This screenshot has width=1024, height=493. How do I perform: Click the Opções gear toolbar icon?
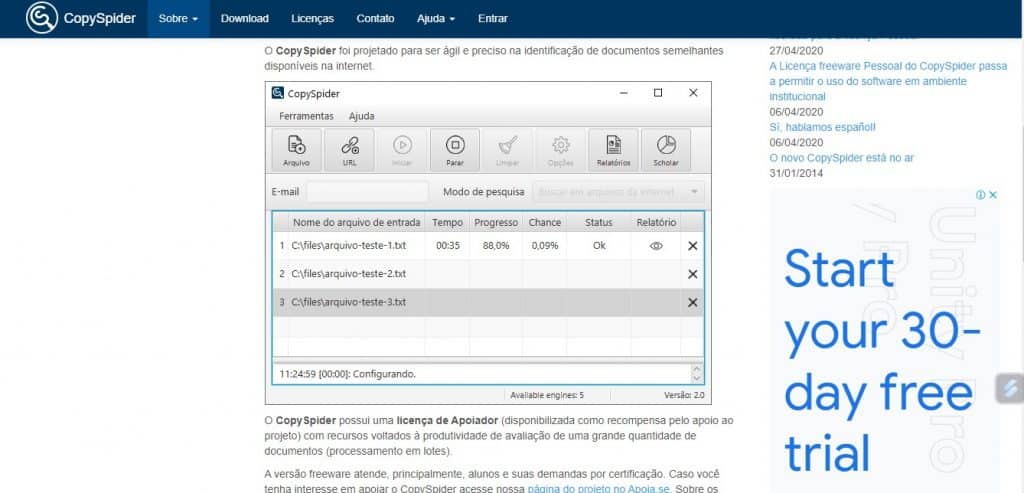[x=560, y=150]
